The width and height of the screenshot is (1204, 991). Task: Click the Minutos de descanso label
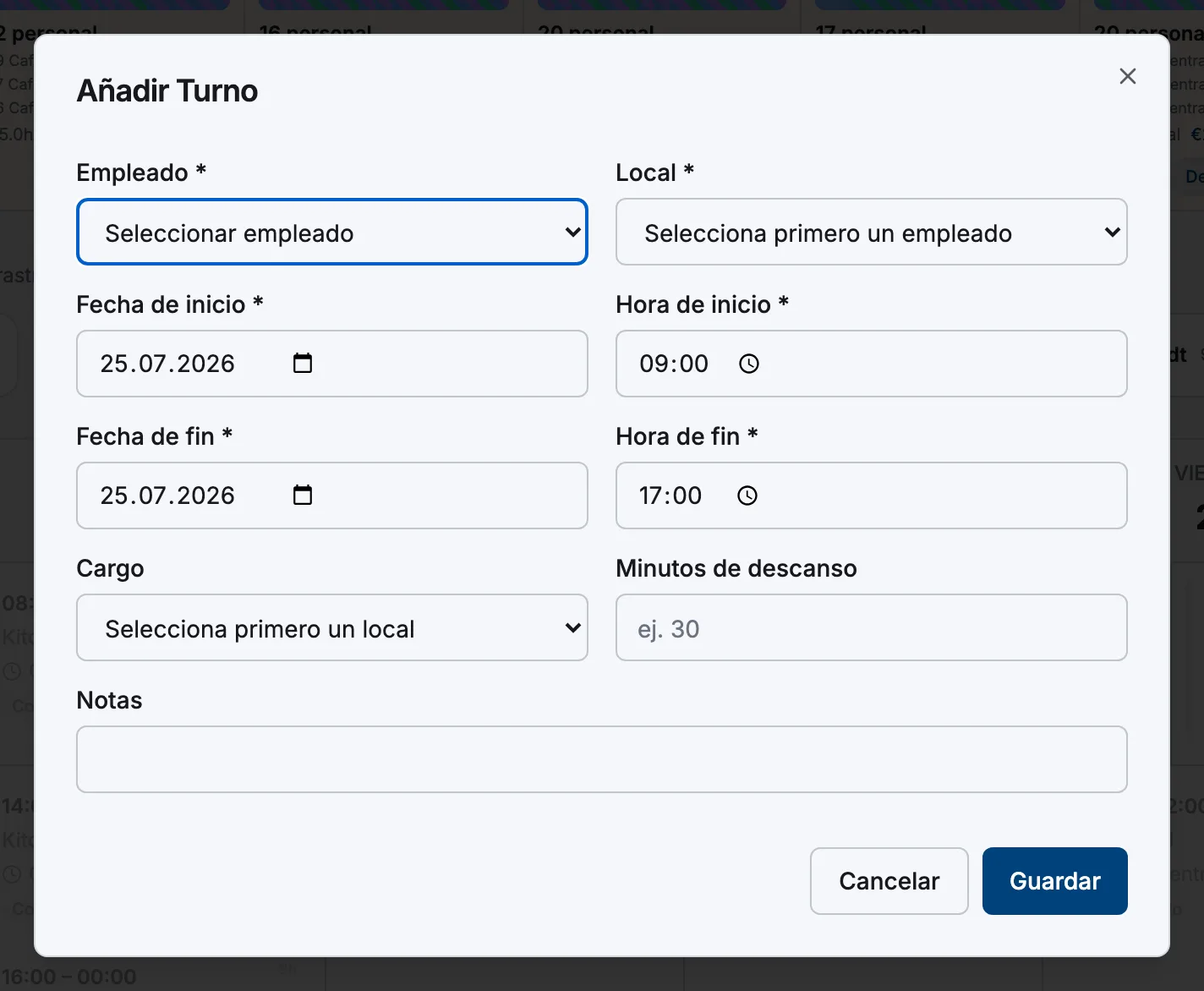point(736,568)
